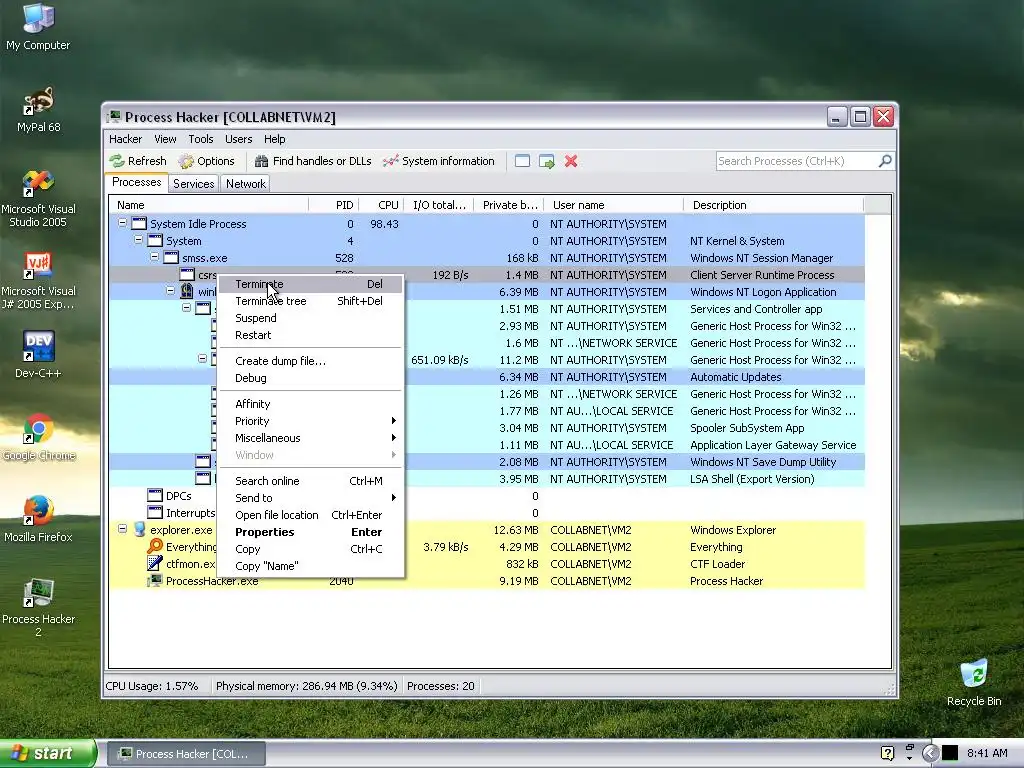Open the Miscellaneous submenu
Image resolution: width=1024 pixels, height=768 pixels.
(311, 438)
